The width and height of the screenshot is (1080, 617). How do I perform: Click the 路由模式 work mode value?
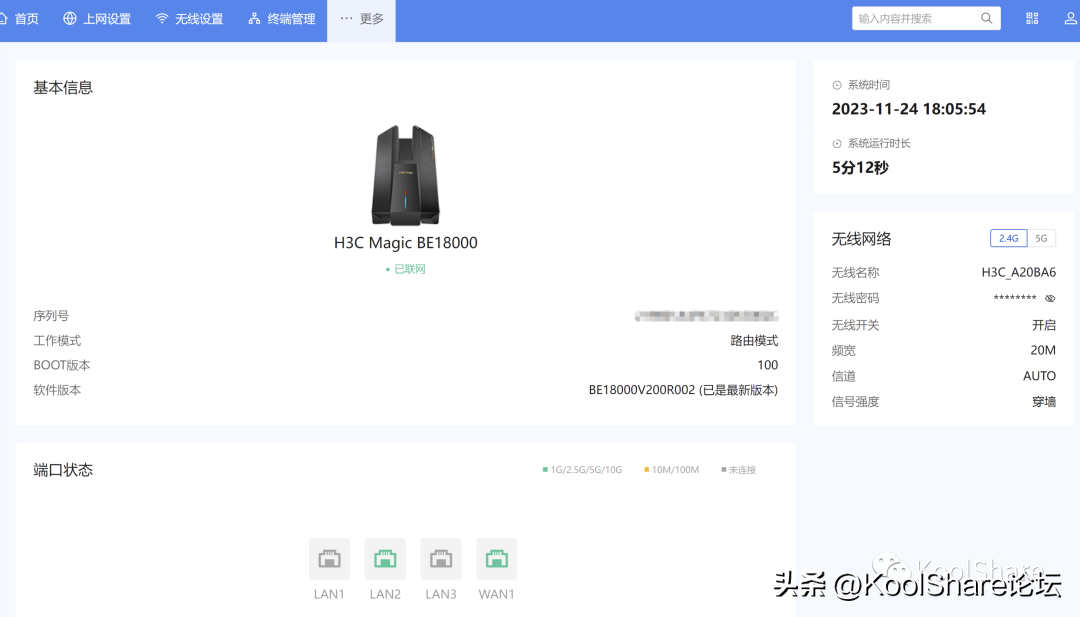754,341
